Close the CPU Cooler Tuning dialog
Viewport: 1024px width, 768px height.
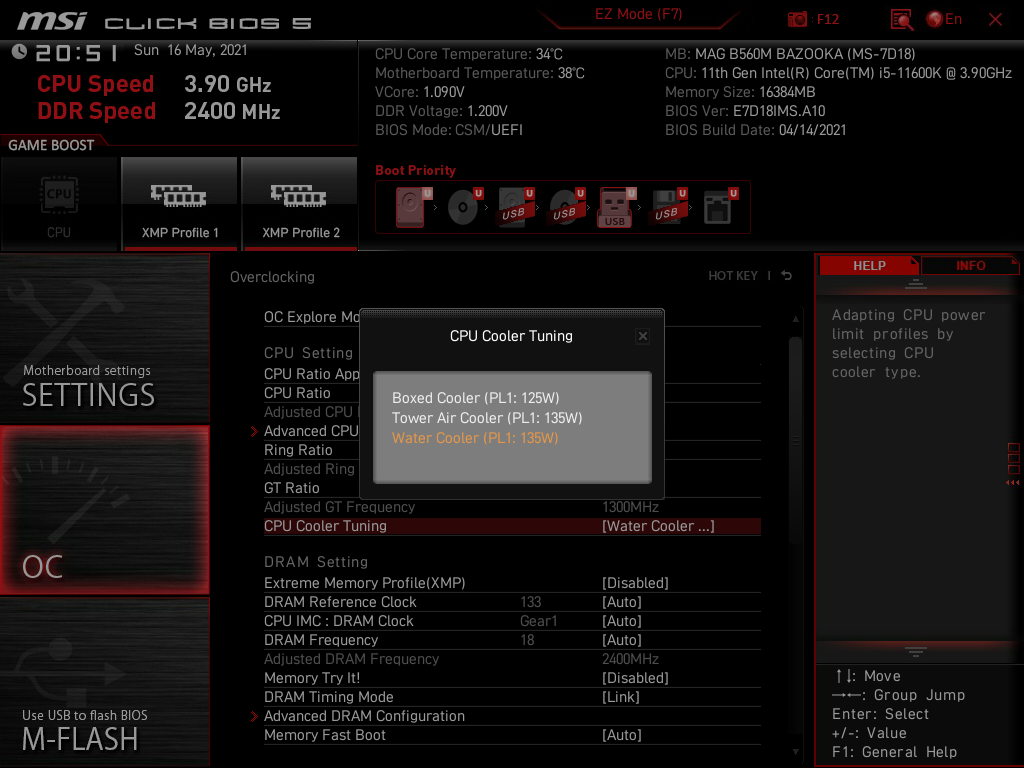click(643, 336)
